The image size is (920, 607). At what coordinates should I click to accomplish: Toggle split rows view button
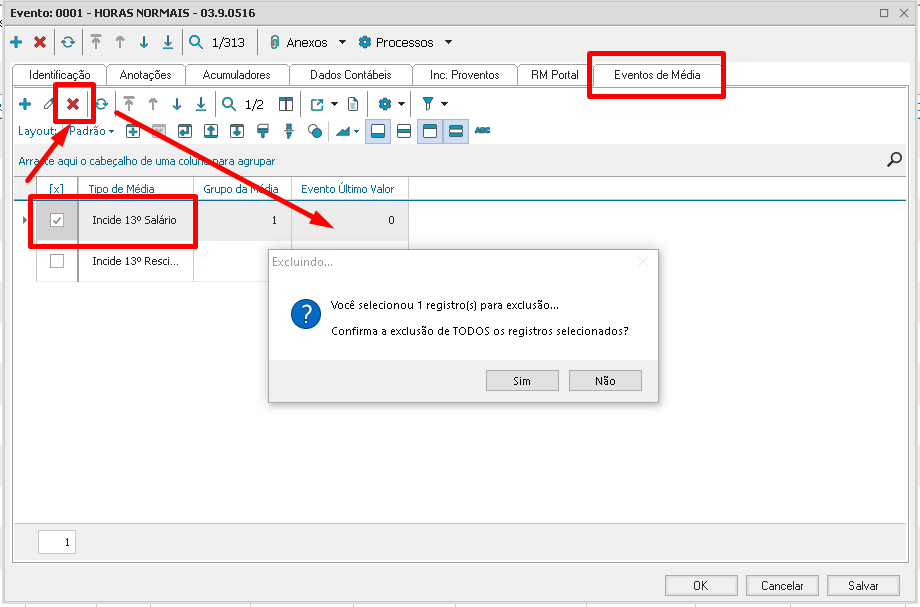tap(404, 131)
